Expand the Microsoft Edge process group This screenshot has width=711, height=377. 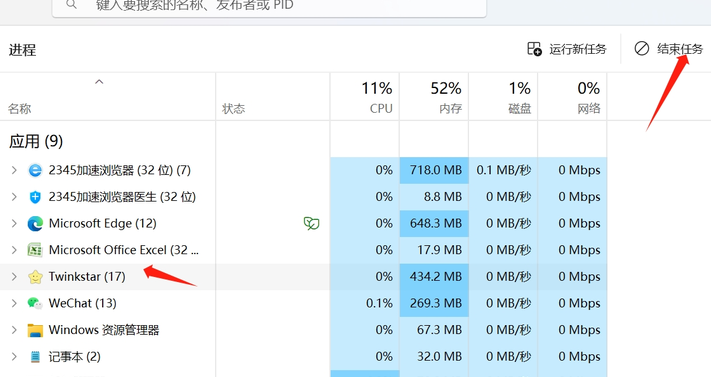pyautogui.click(x=14, y=223)
